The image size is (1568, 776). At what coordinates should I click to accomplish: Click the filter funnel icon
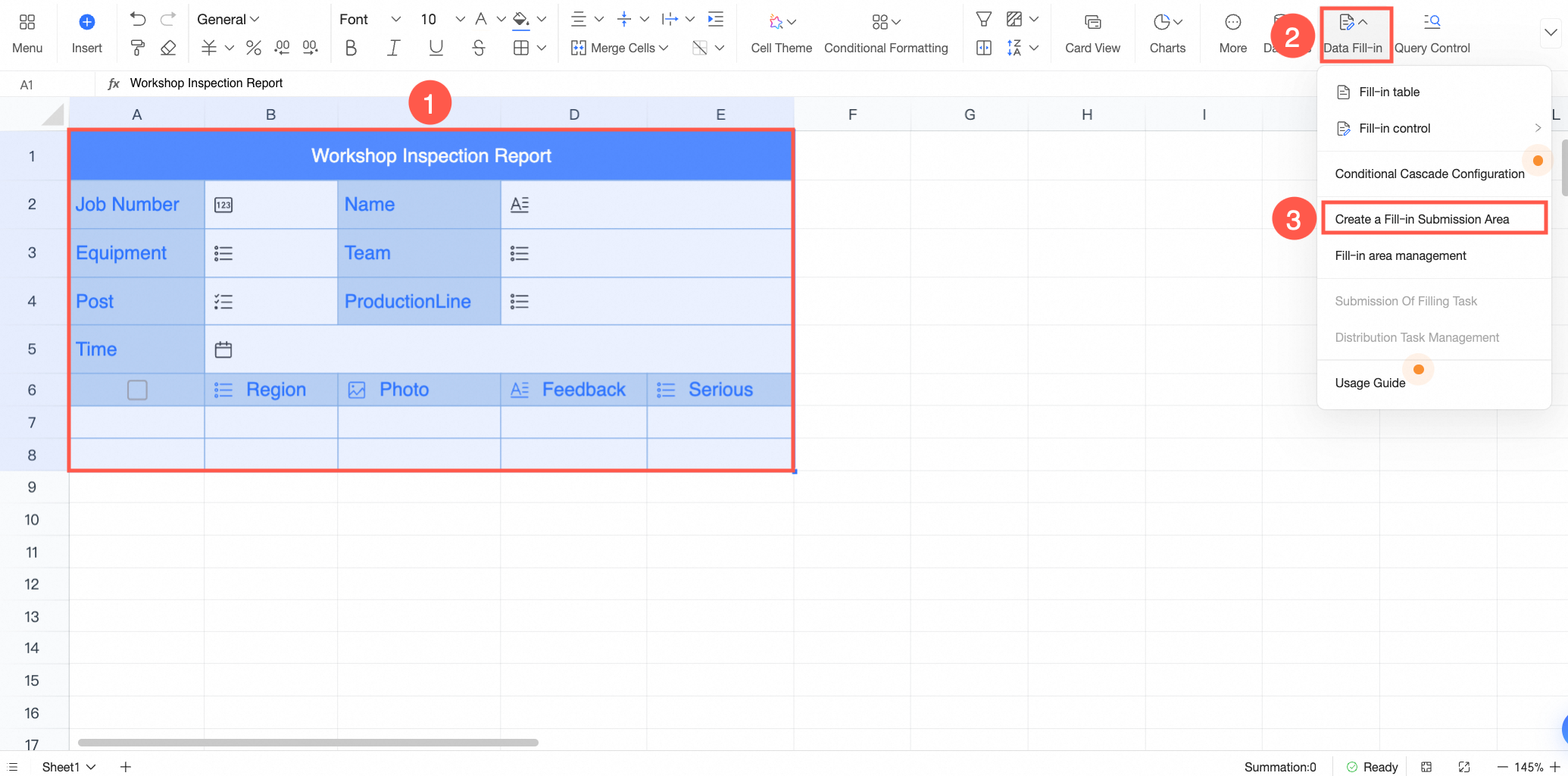[x=984, y=19]
